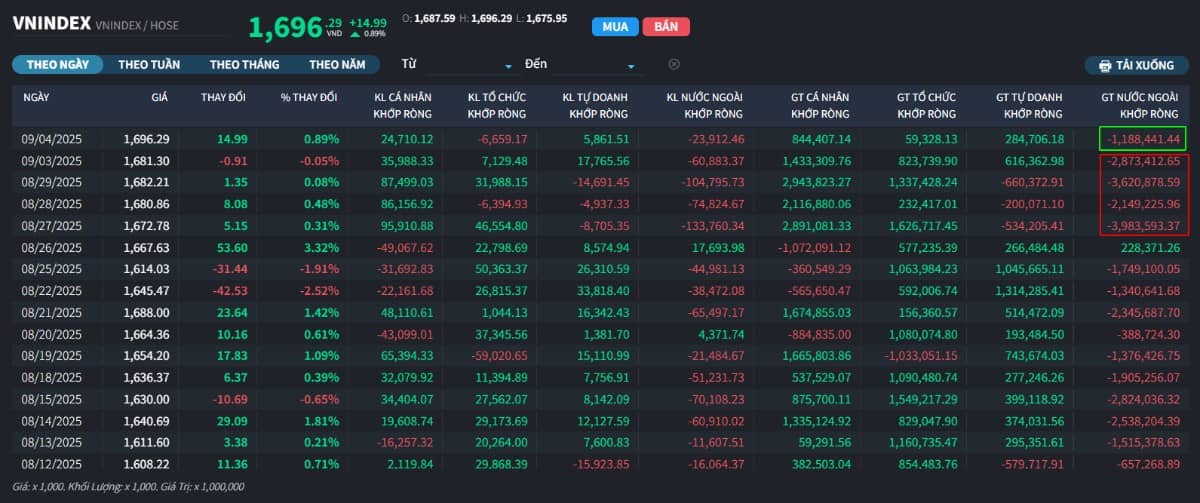
Task: Open the Đến date dropdown arrow
Action: tap(631, 66)
